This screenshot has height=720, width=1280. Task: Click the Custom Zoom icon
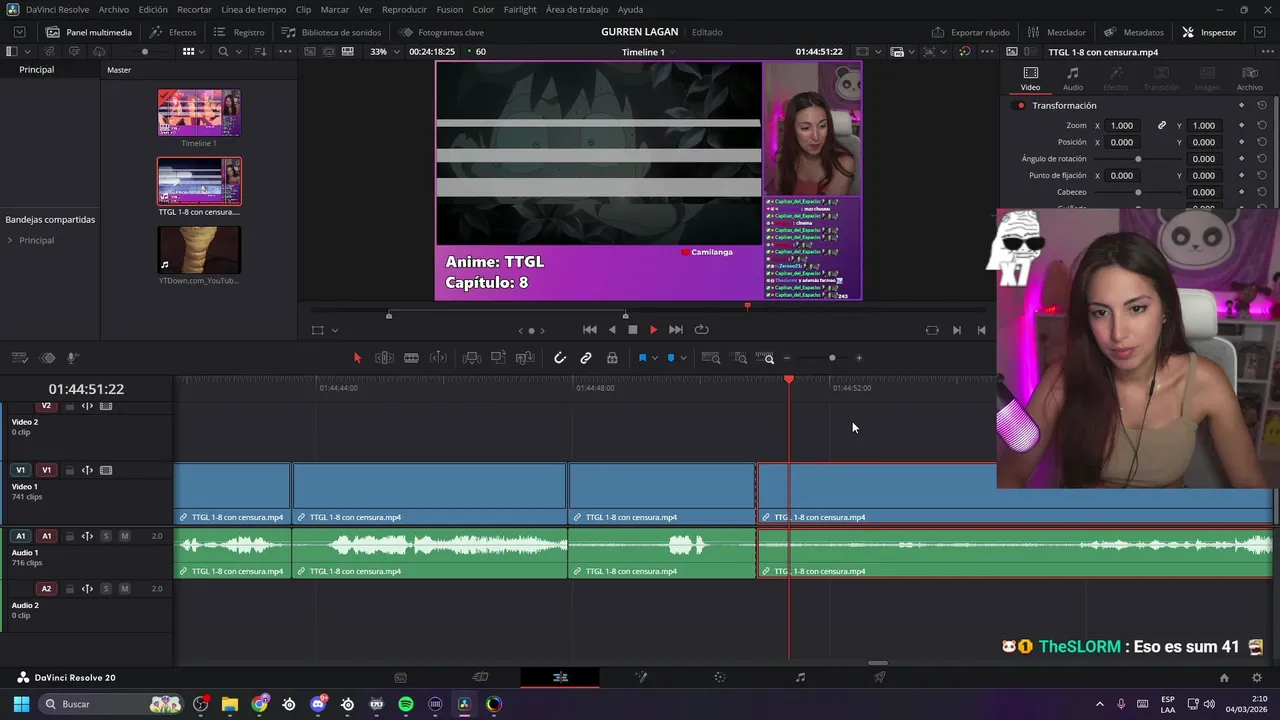(765, 358)
